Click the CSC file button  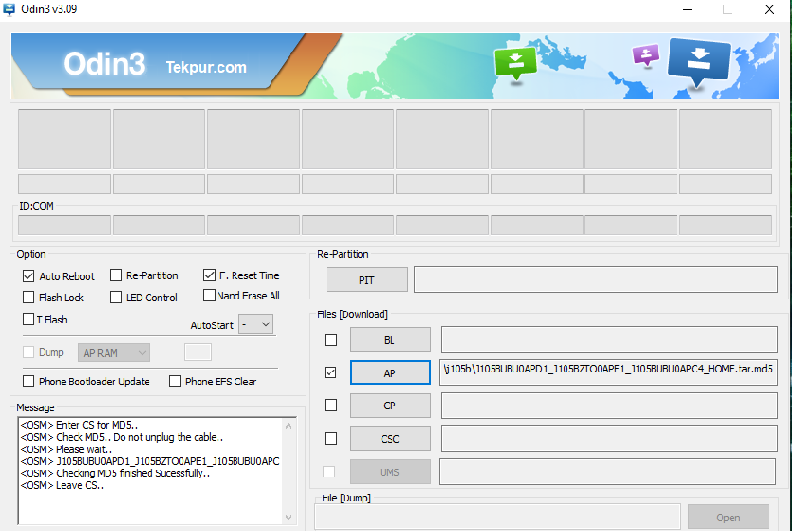(390, 439)
